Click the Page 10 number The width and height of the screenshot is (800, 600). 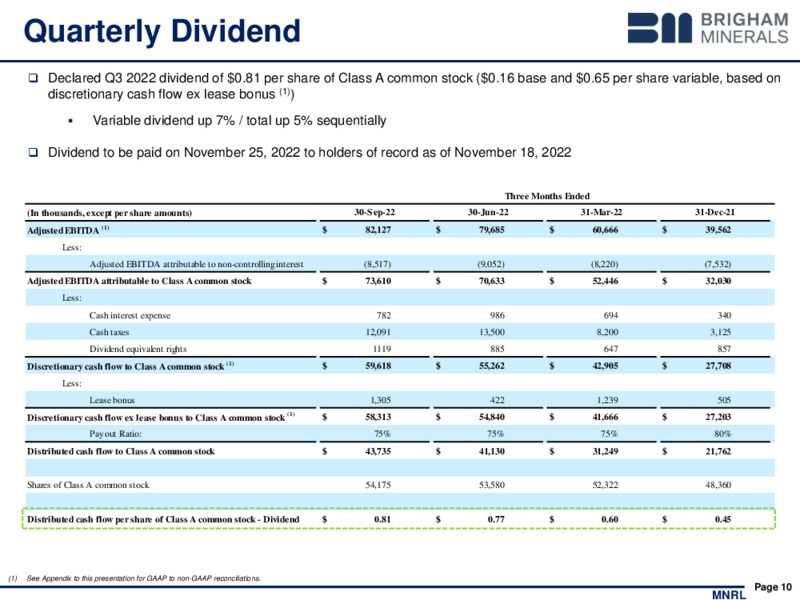click(772, 587)
